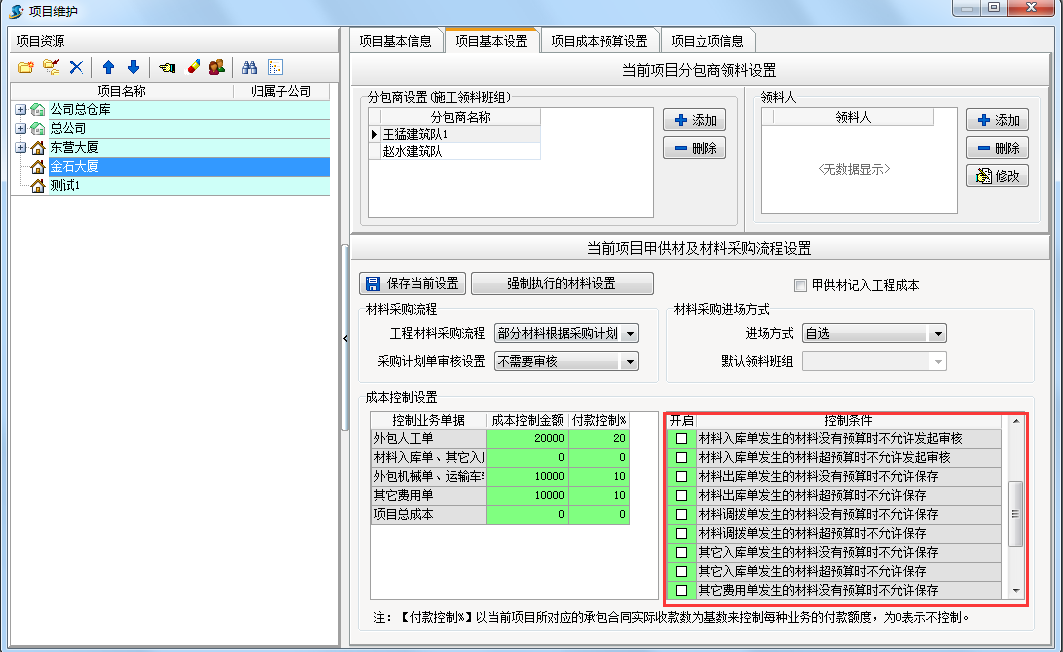Switch to 项目成本预算设置 tab
The height and width of the screenshot is (652, 1063).
pos(599,41)
